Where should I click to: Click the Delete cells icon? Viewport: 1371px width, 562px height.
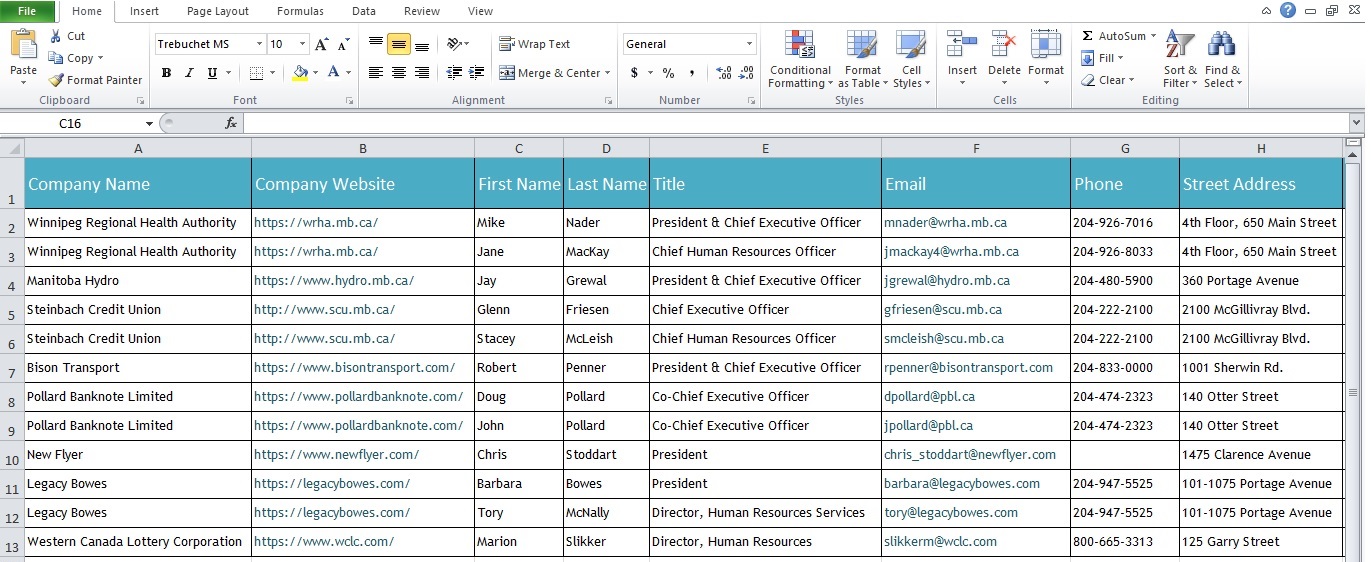[x=1004, y=45]
